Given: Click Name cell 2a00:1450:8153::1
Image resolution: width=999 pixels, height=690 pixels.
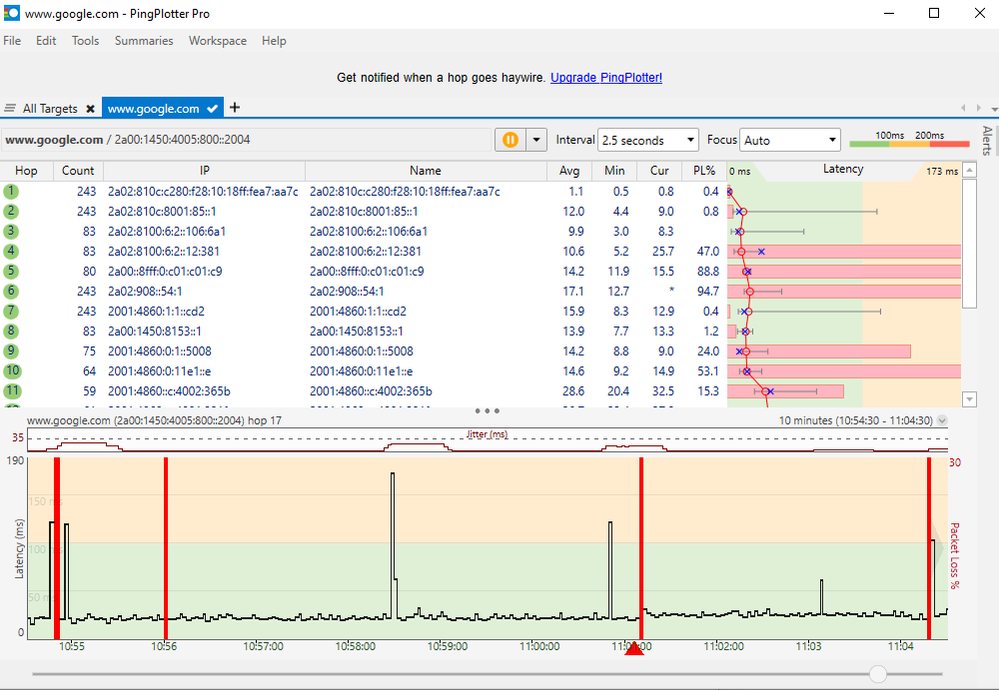Looking at the screenshot, I should (x=356, y=331).
